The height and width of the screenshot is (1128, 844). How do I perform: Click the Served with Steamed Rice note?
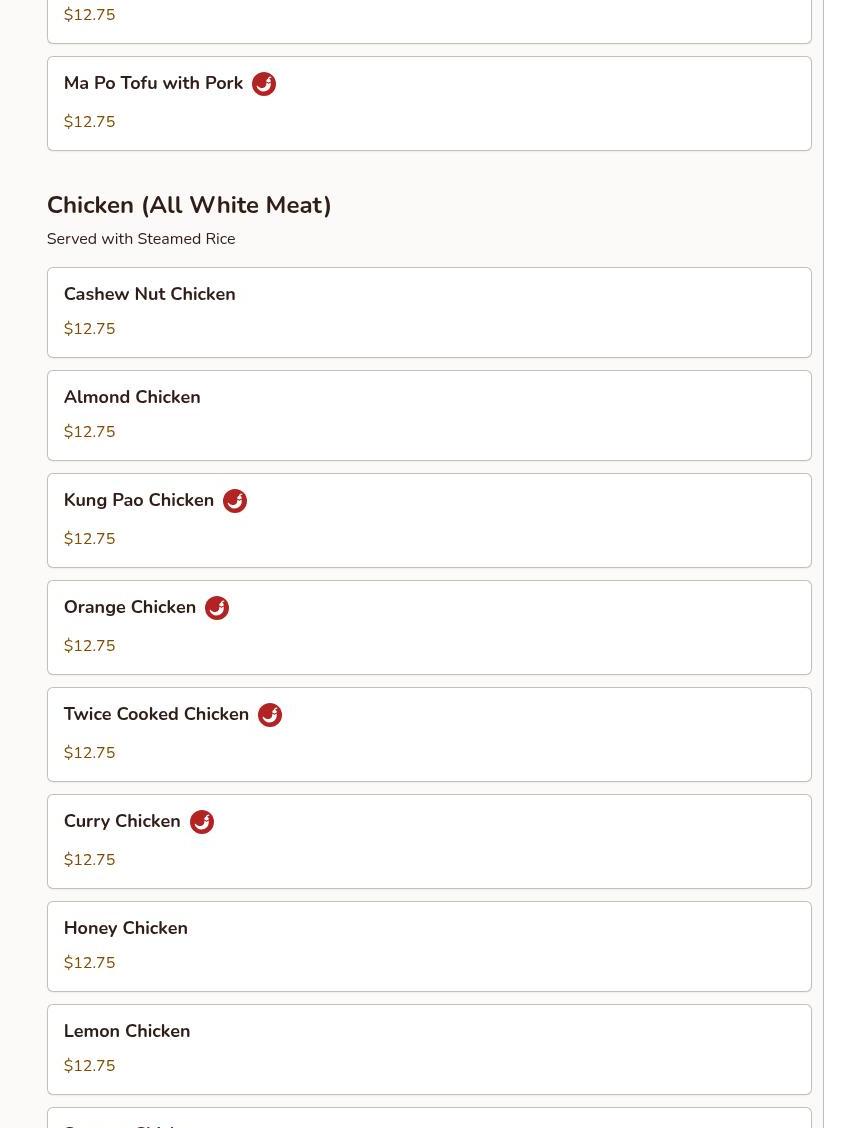tap(141, 239)
